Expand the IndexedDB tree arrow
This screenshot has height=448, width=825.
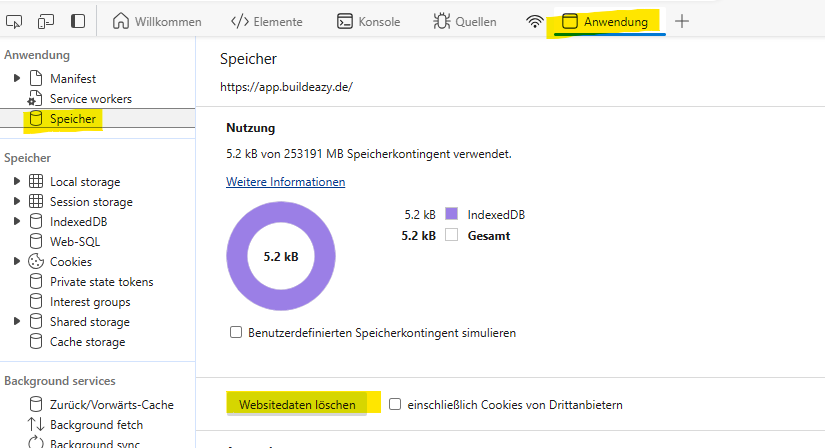[x=16, y=222]
